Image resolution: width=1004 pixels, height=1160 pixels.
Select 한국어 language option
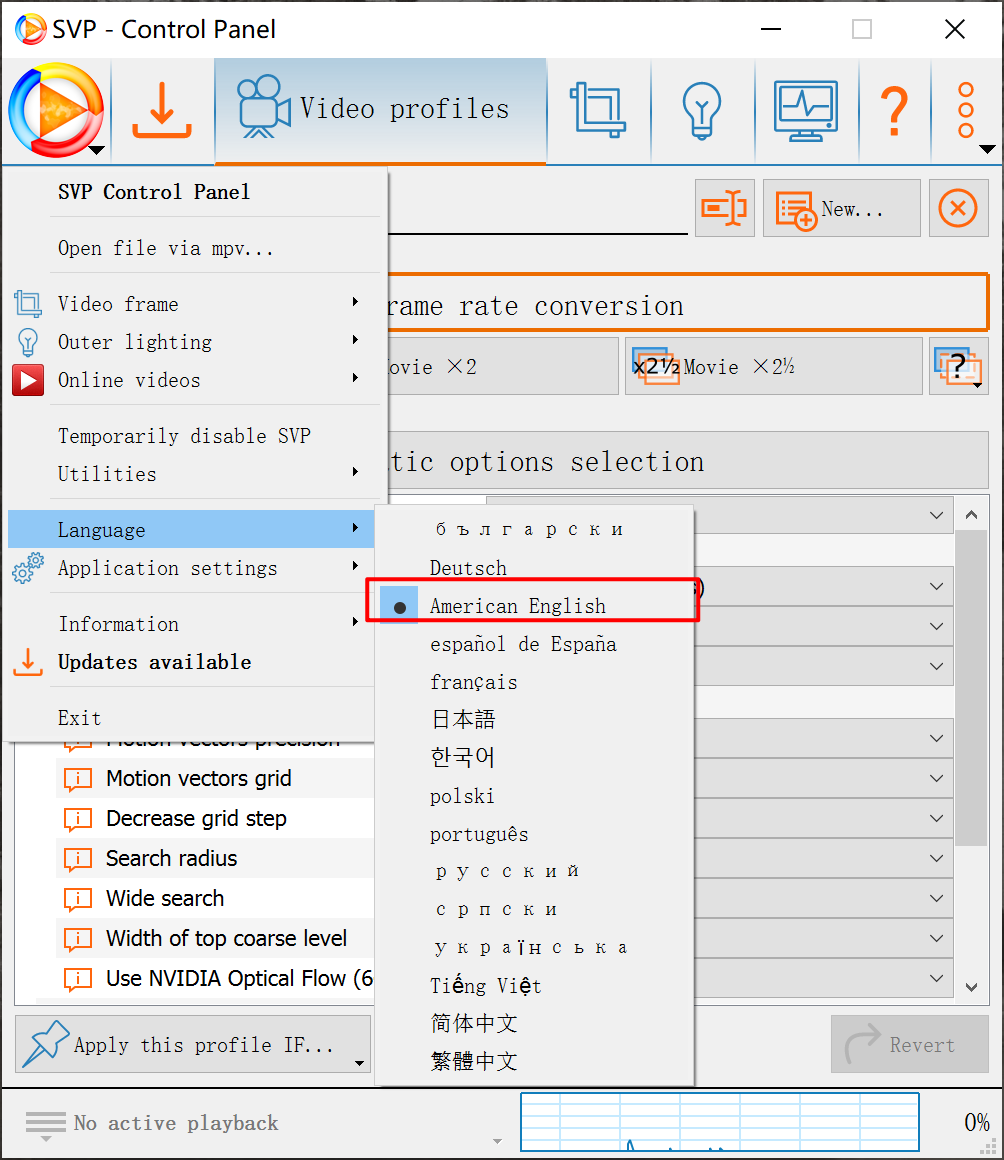(534, 758)
